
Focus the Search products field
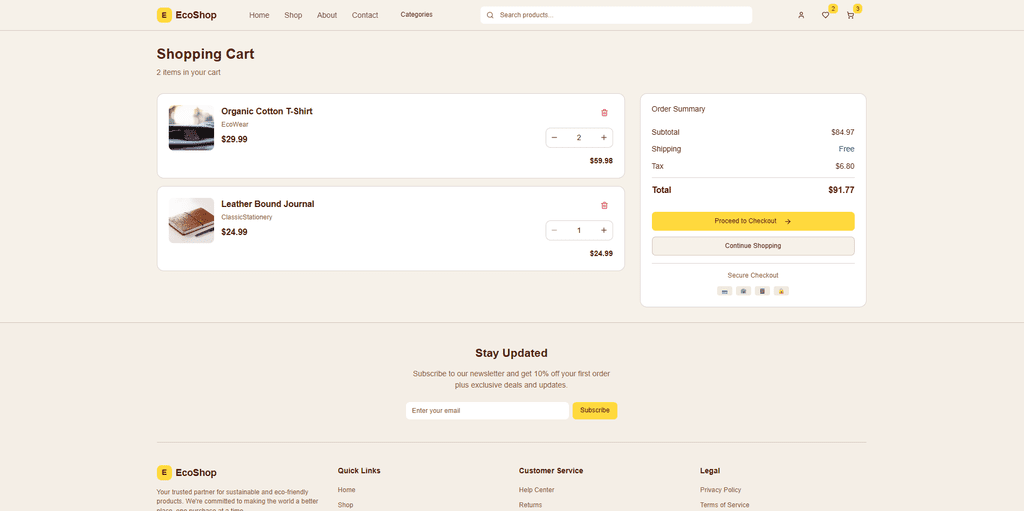[x=616, y=15]
